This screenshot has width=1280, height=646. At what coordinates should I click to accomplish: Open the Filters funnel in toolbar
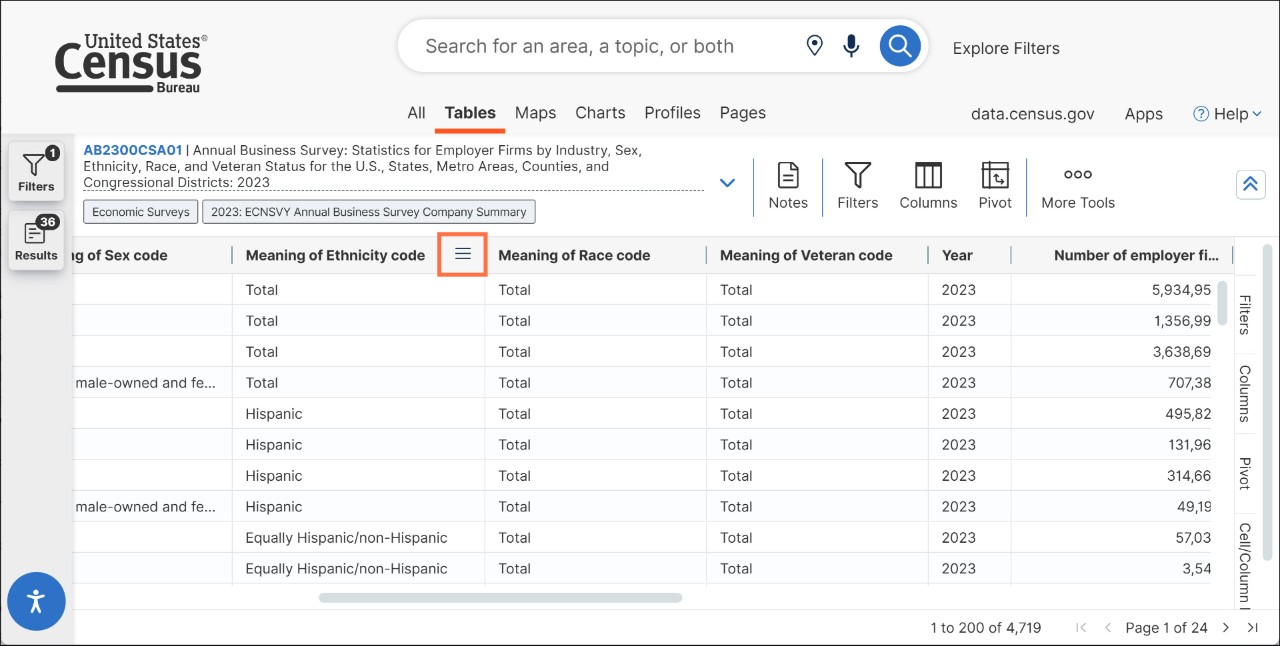857,187
